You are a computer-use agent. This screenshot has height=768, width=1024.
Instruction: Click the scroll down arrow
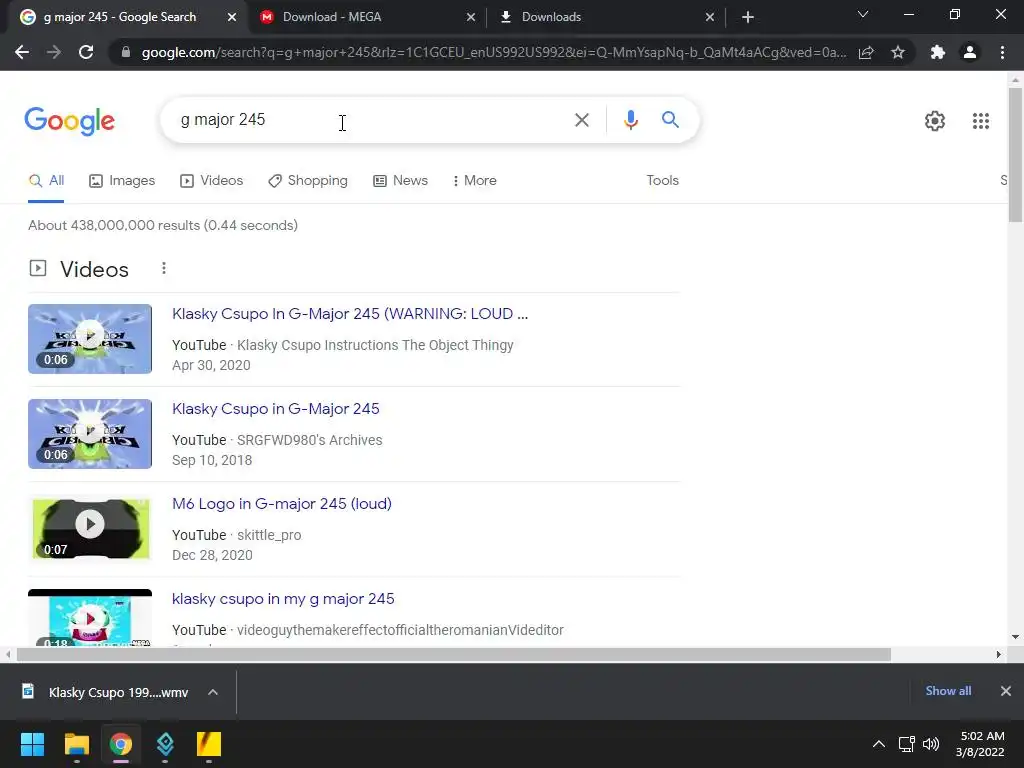pos(1015,637)
